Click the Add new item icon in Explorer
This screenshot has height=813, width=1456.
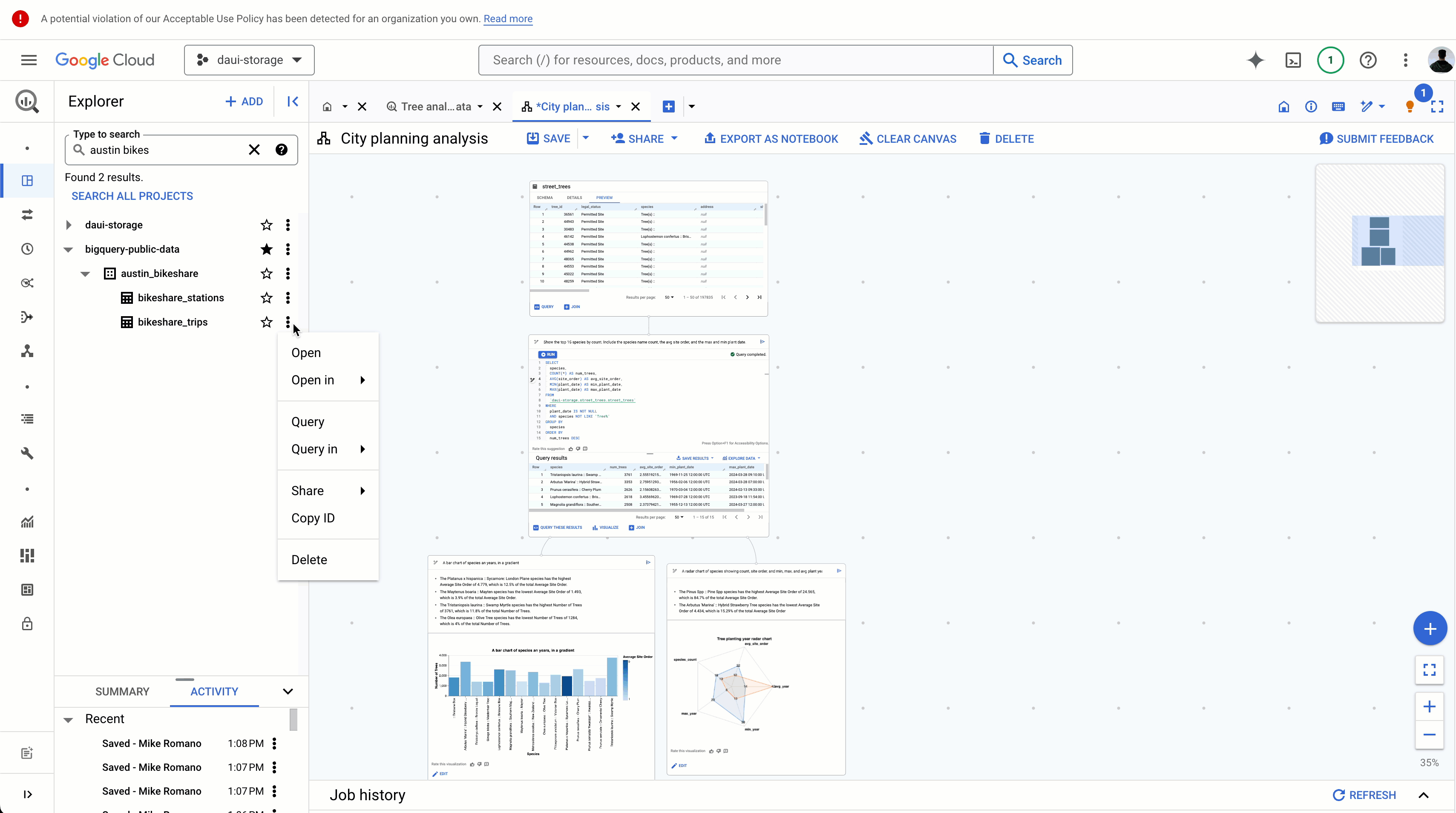pyautogui.click(x=244, y=101)
